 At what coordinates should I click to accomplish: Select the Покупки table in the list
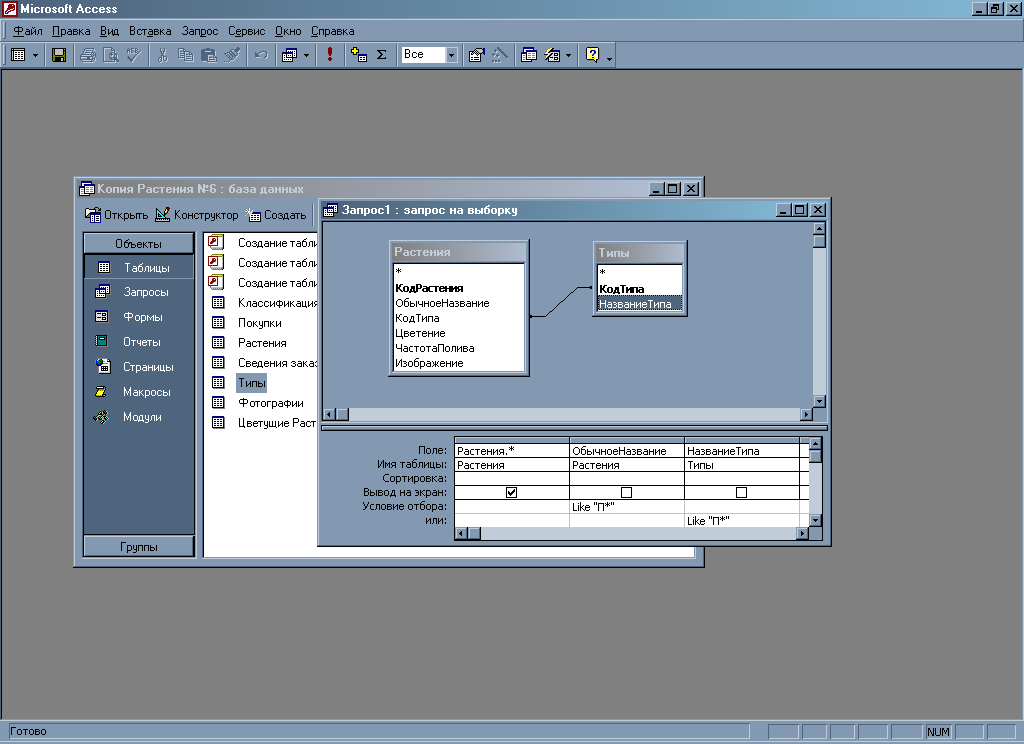pyautogui.click(x=259, y=323)
